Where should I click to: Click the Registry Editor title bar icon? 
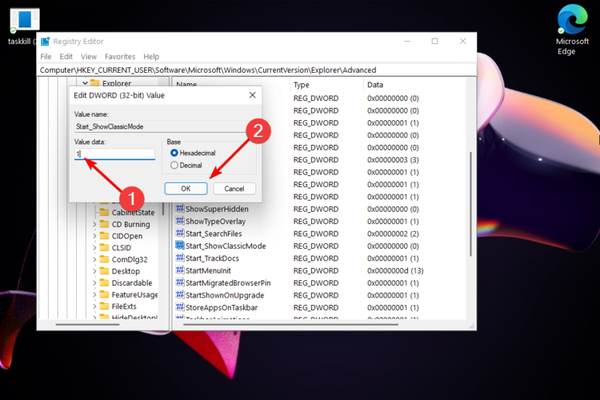pos(46,41)
